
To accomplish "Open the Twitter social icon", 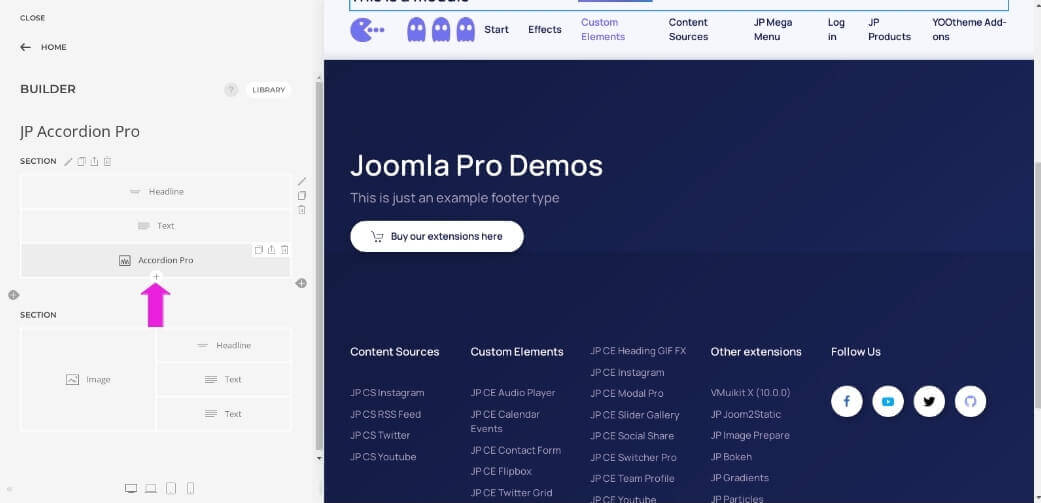I will point(929,401).
